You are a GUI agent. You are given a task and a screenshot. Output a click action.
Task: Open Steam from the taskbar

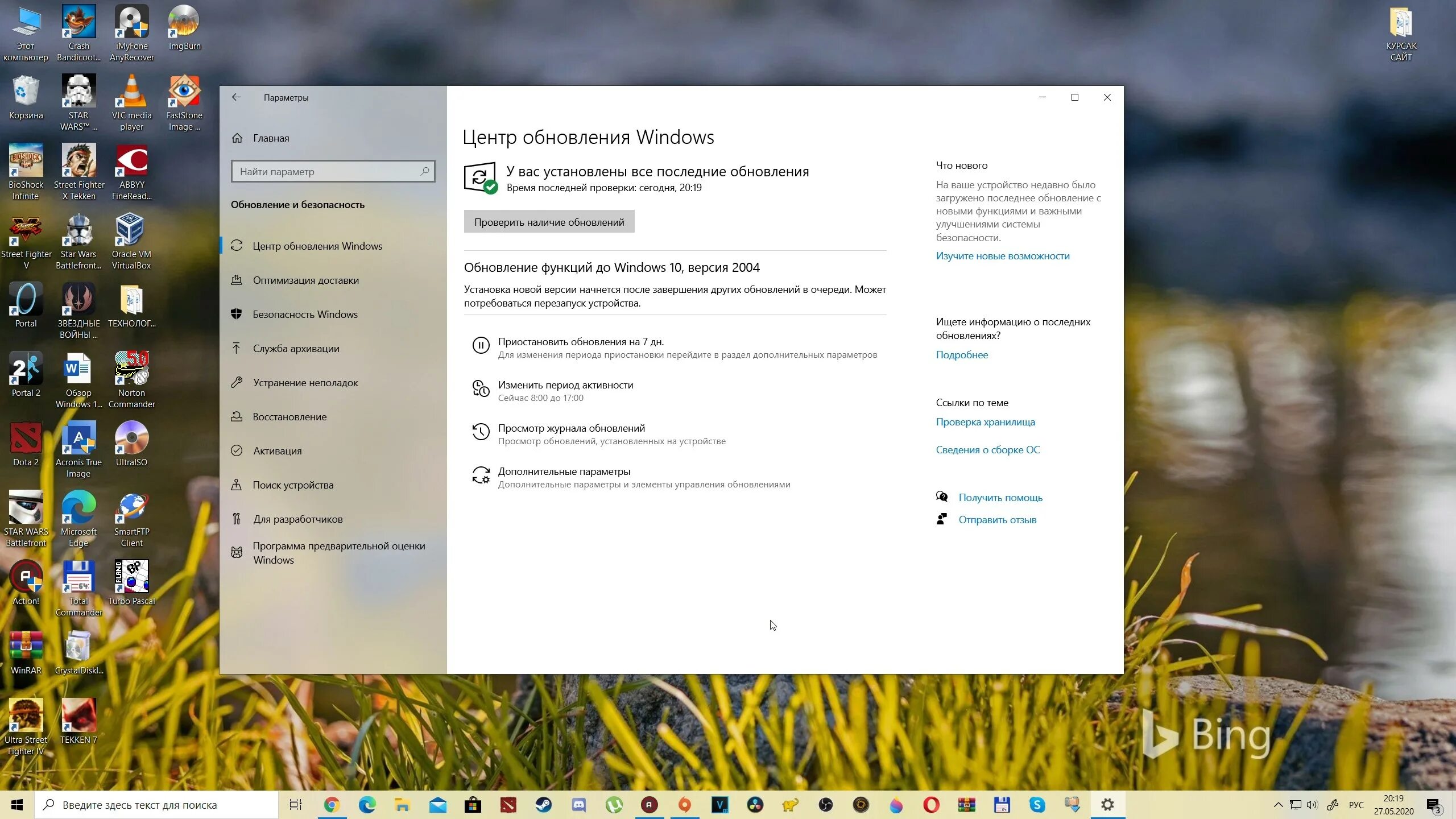(543, 805)
